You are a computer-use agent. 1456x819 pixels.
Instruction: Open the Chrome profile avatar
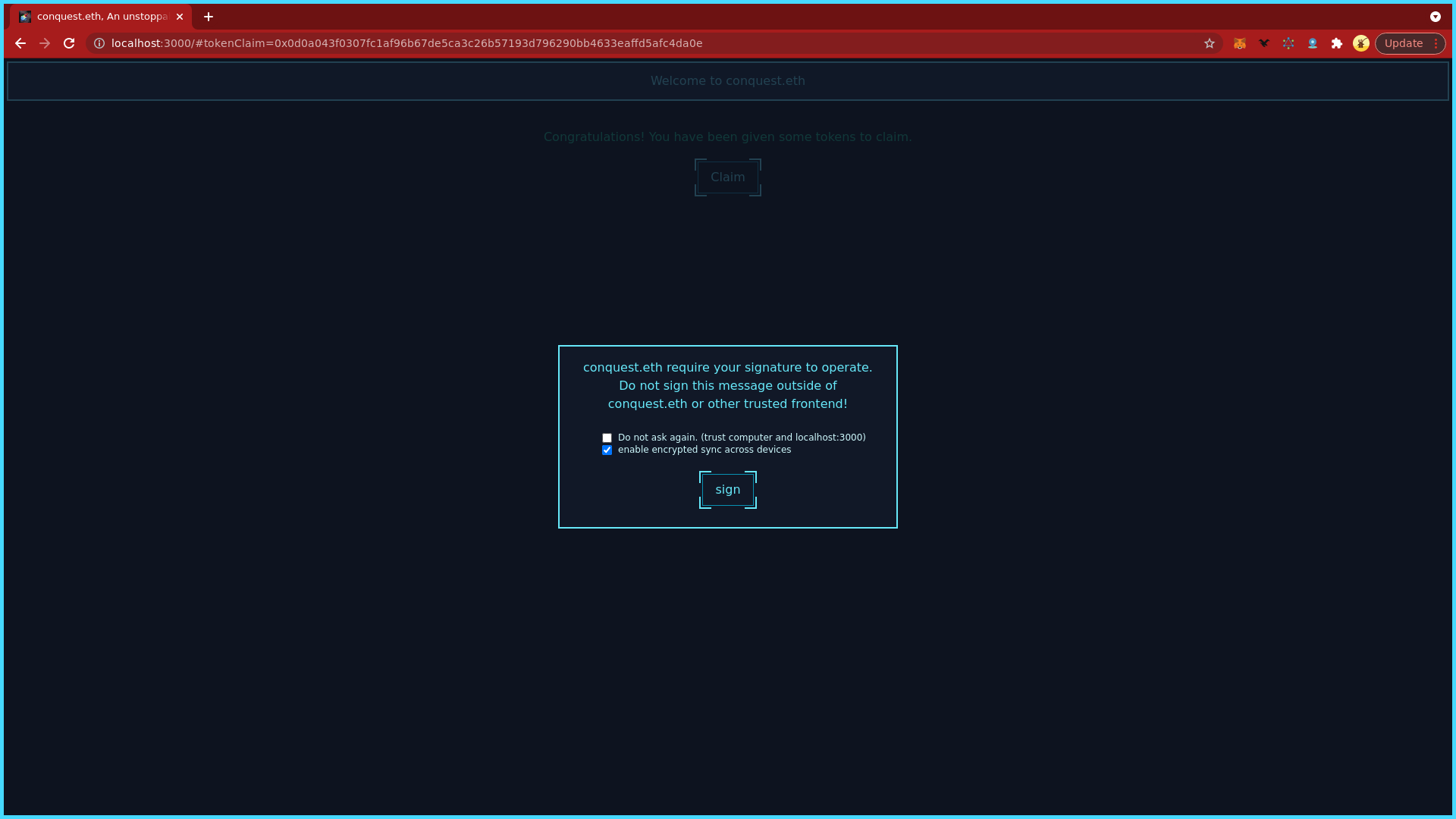click(1361, 43)
